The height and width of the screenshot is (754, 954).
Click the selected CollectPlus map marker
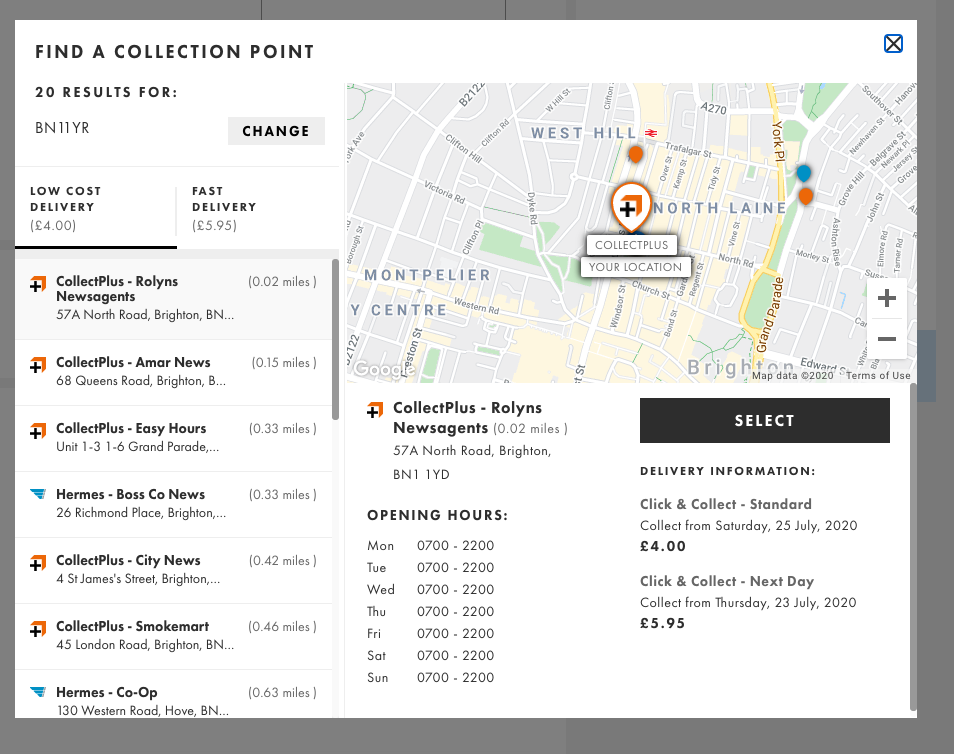tap(631, 206)
